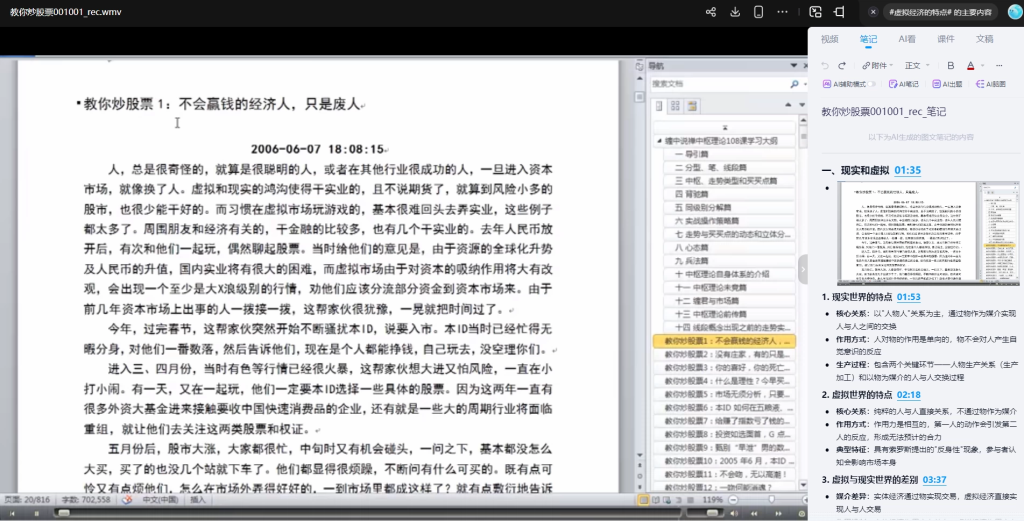Open the 附件 attachment dropdown

877,65
